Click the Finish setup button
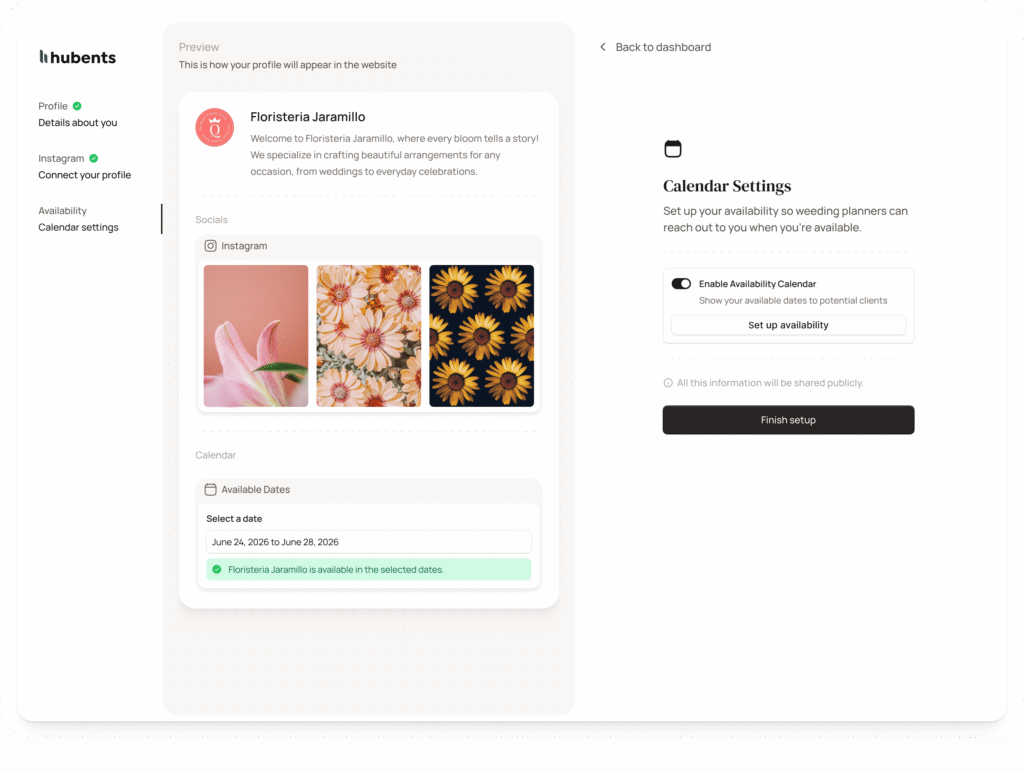 coord(788,420)
